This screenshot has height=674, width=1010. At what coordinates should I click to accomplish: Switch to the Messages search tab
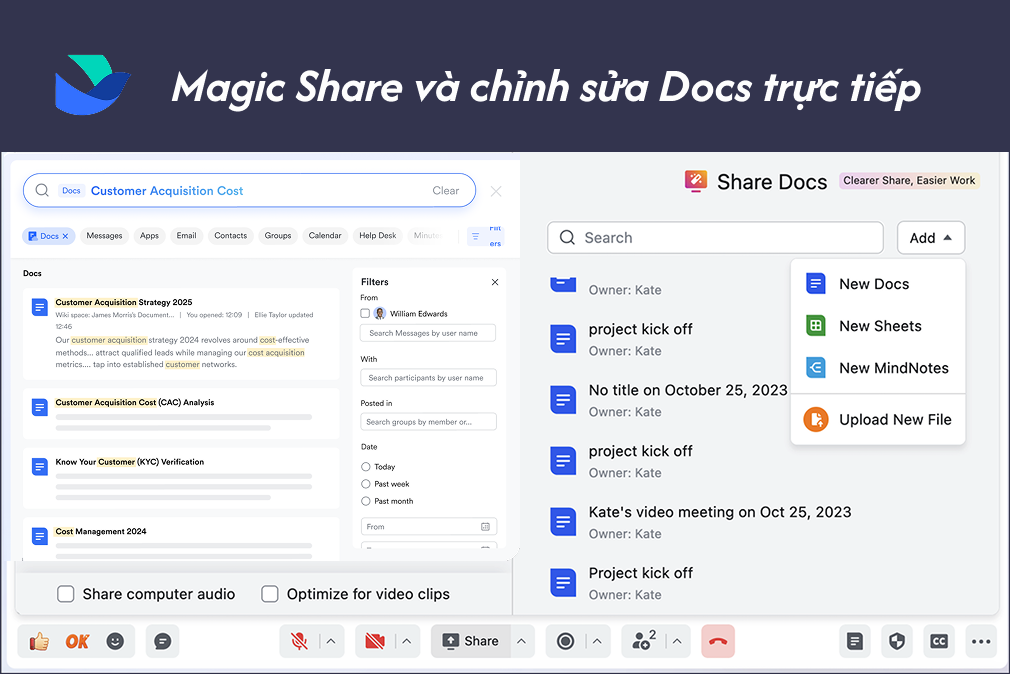[104, 236]
